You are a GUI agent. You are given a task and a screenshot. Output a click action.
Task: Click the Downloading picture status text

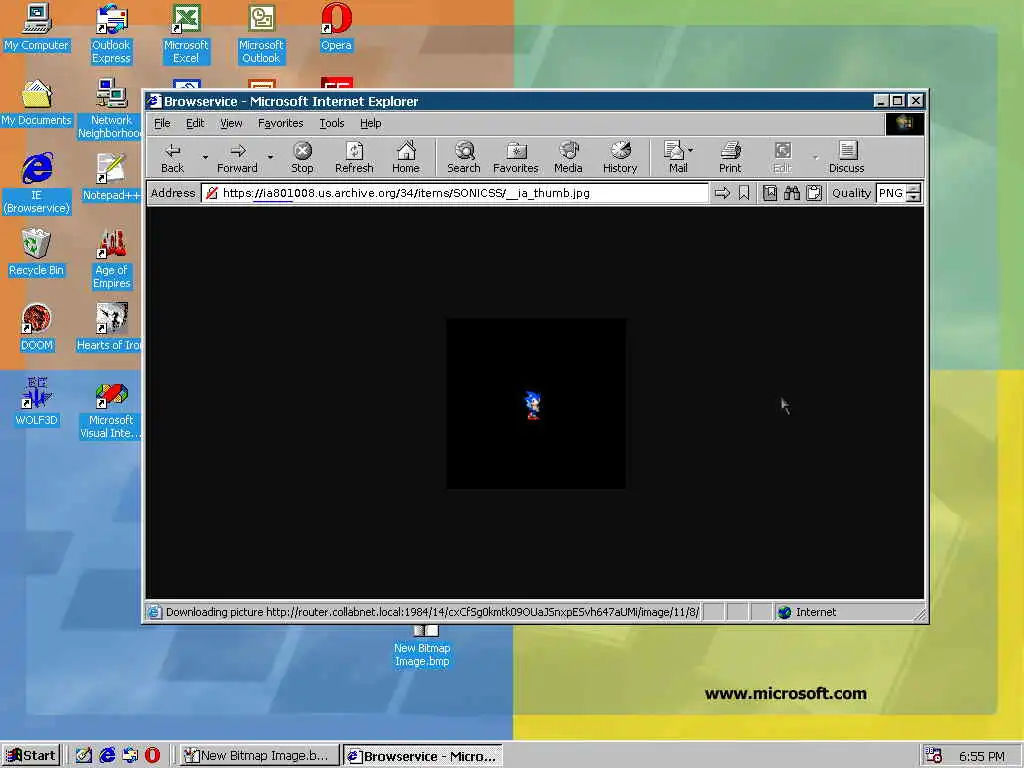coord(432,613)
